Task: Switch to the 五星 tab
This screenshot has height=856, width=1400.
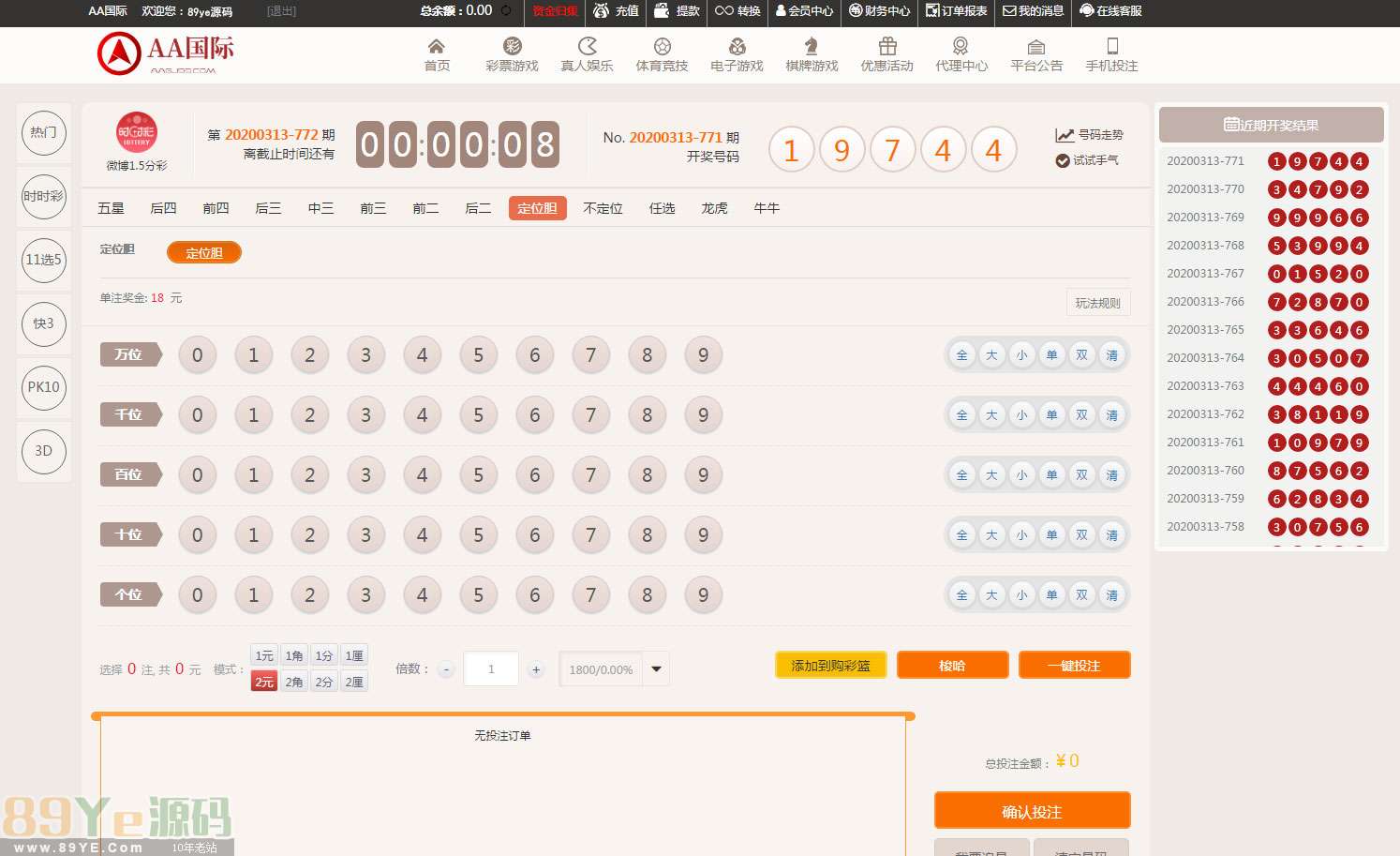Action: coord(111,208)
